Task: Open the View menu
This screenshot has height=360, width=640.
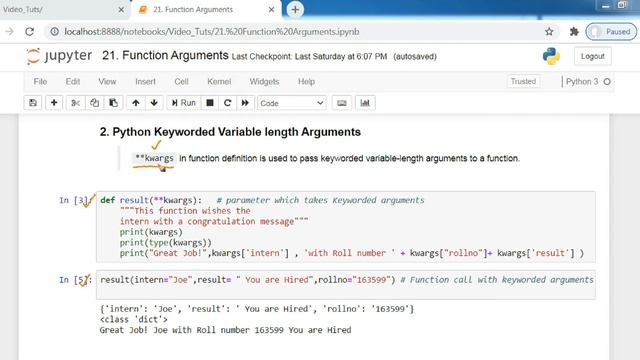Action: tap(107, 82)
